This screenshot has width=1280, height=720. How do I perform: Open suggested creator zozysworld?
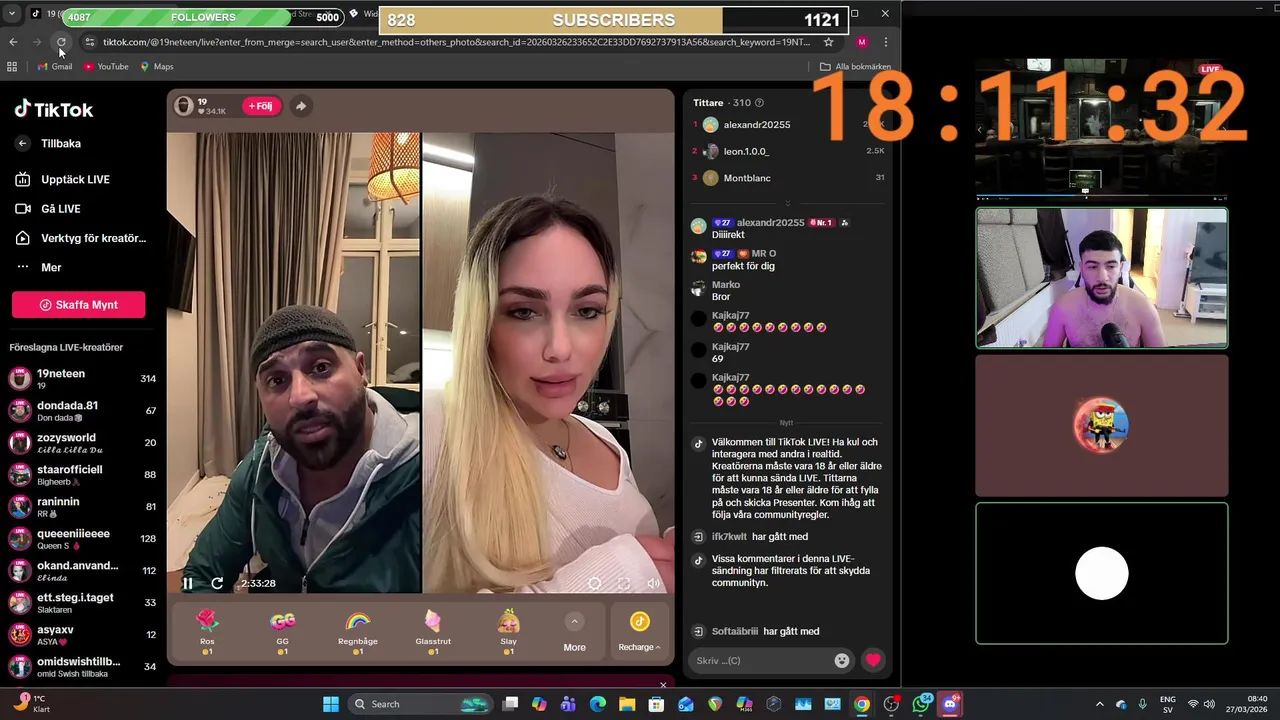[x=82, y=442]
